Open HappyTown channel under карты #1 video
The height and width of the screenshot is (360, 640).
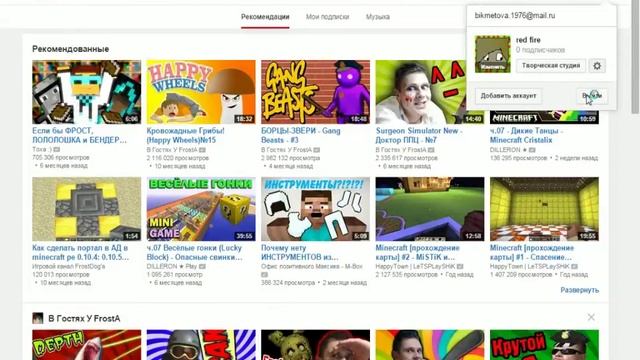point(529,267)
